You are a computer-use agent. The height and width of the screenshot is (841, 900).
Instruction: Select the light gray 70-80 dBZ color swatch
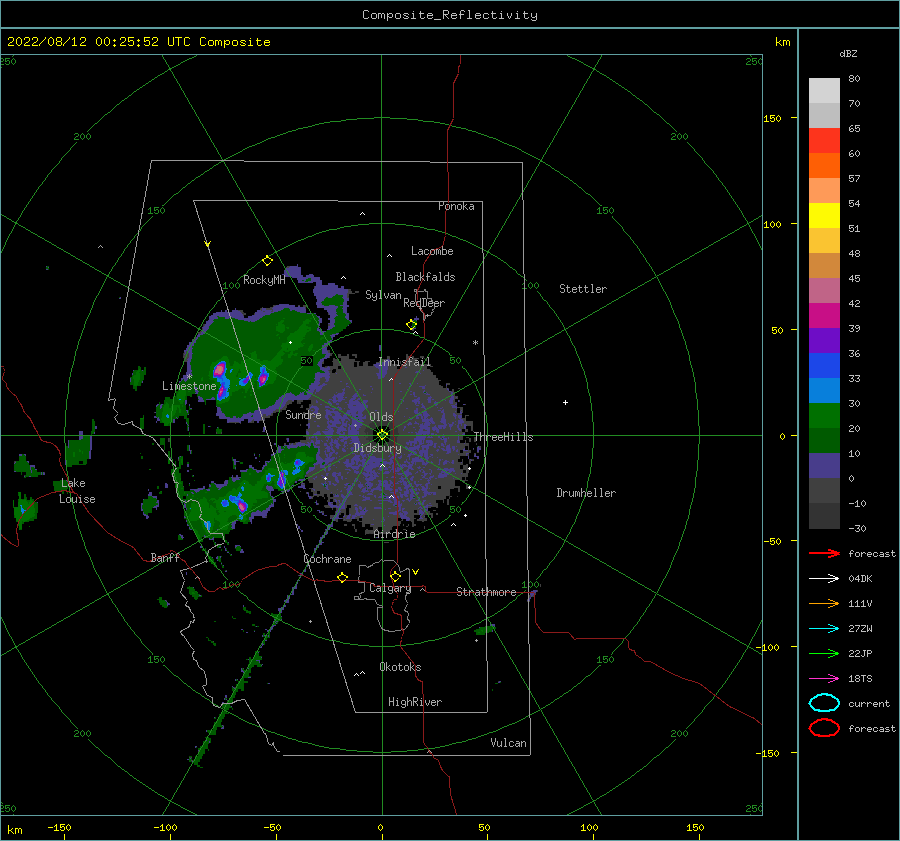click(824, 91)
